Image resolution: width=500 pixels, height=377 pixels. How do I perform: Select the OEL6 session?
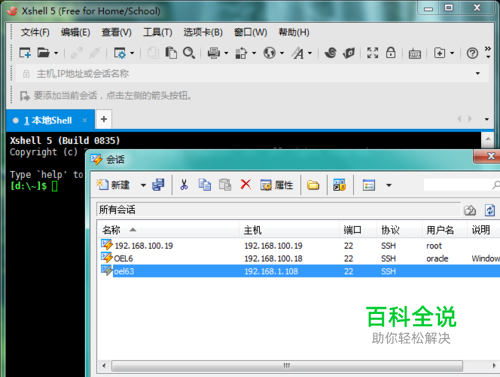coord(299,258)
